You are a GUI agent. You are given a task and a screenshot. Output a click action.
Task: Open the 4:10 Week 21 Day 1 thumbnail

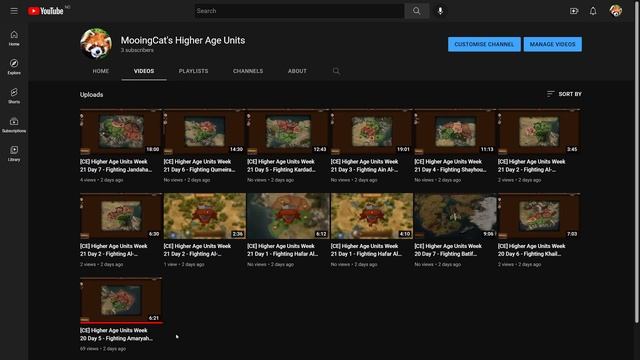[x=372, y=216]
